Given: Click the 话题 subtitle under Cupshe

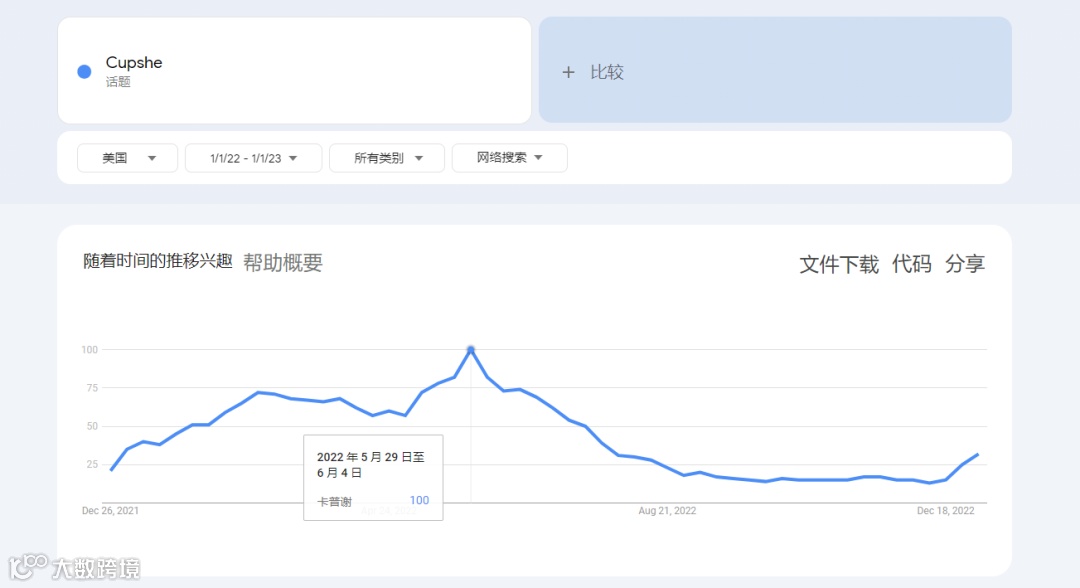Looking at the screenshot, I should click(x=118, y=82).
